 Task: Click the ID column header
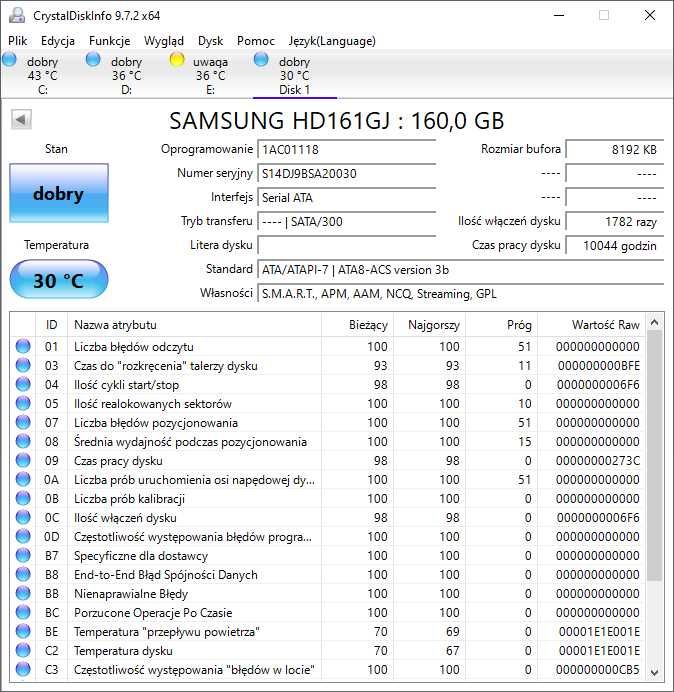pyautogui.click(x=51, y=325)
